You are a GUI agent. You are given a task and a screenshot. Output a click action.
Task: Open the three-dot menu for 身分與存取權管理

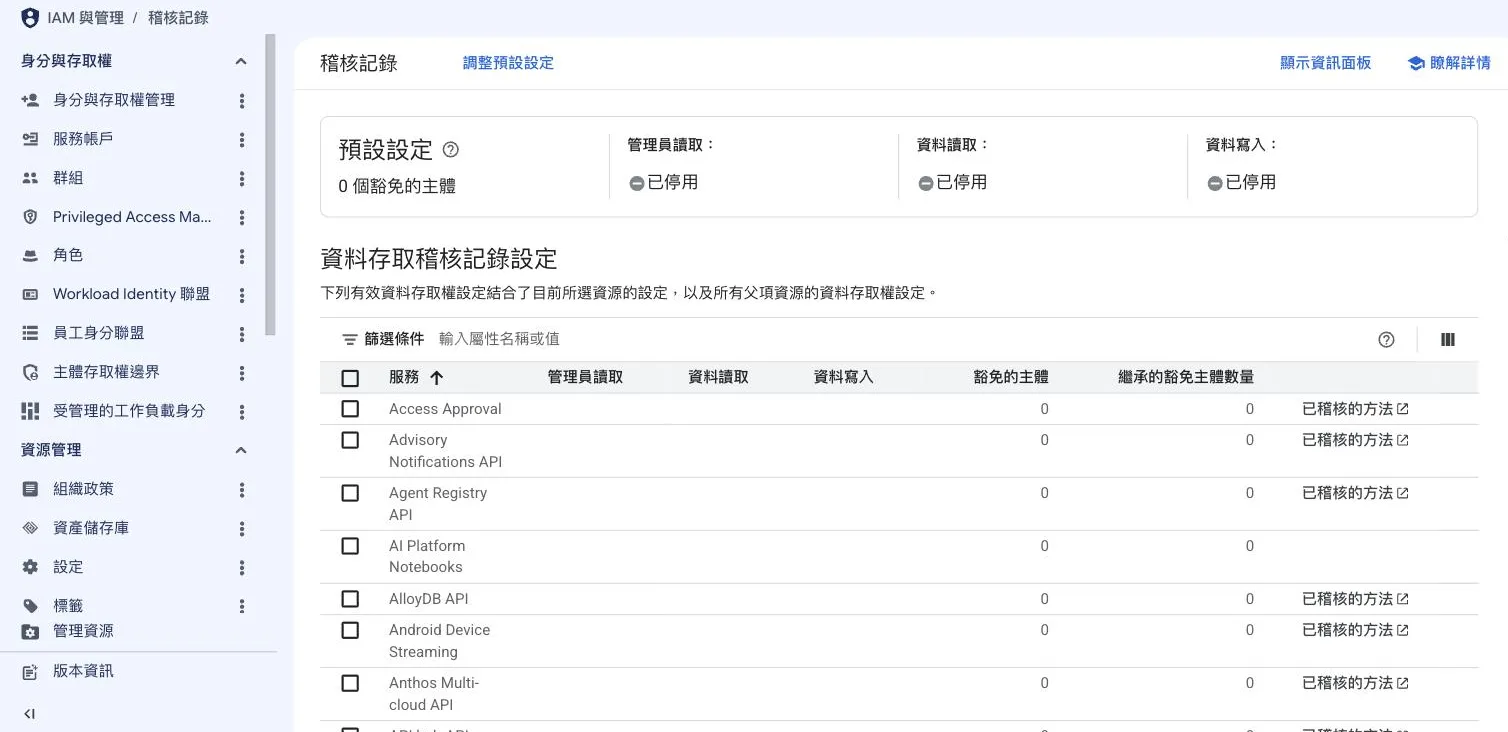(241, 100)
